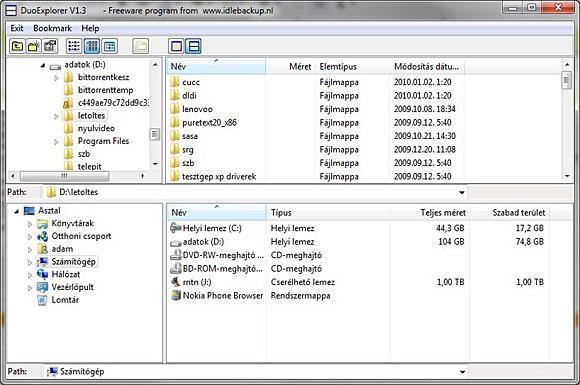Open the Bookmark menu
This screenshot has width=580, height=385.
pyautogui.click(x=52, y=28)
